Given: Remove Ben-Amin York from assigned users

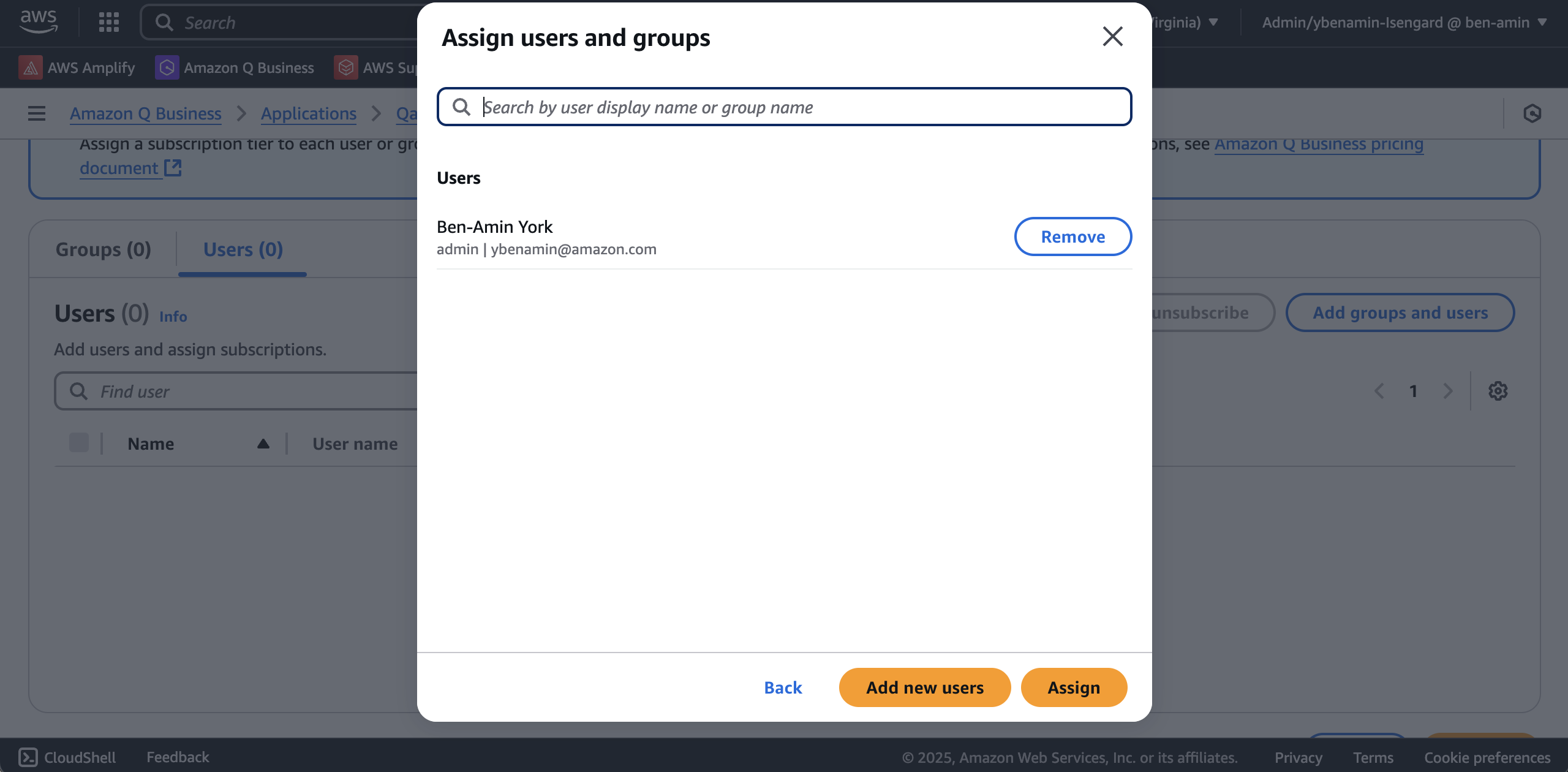Looking at the screenshot, I should [1072, 237].
